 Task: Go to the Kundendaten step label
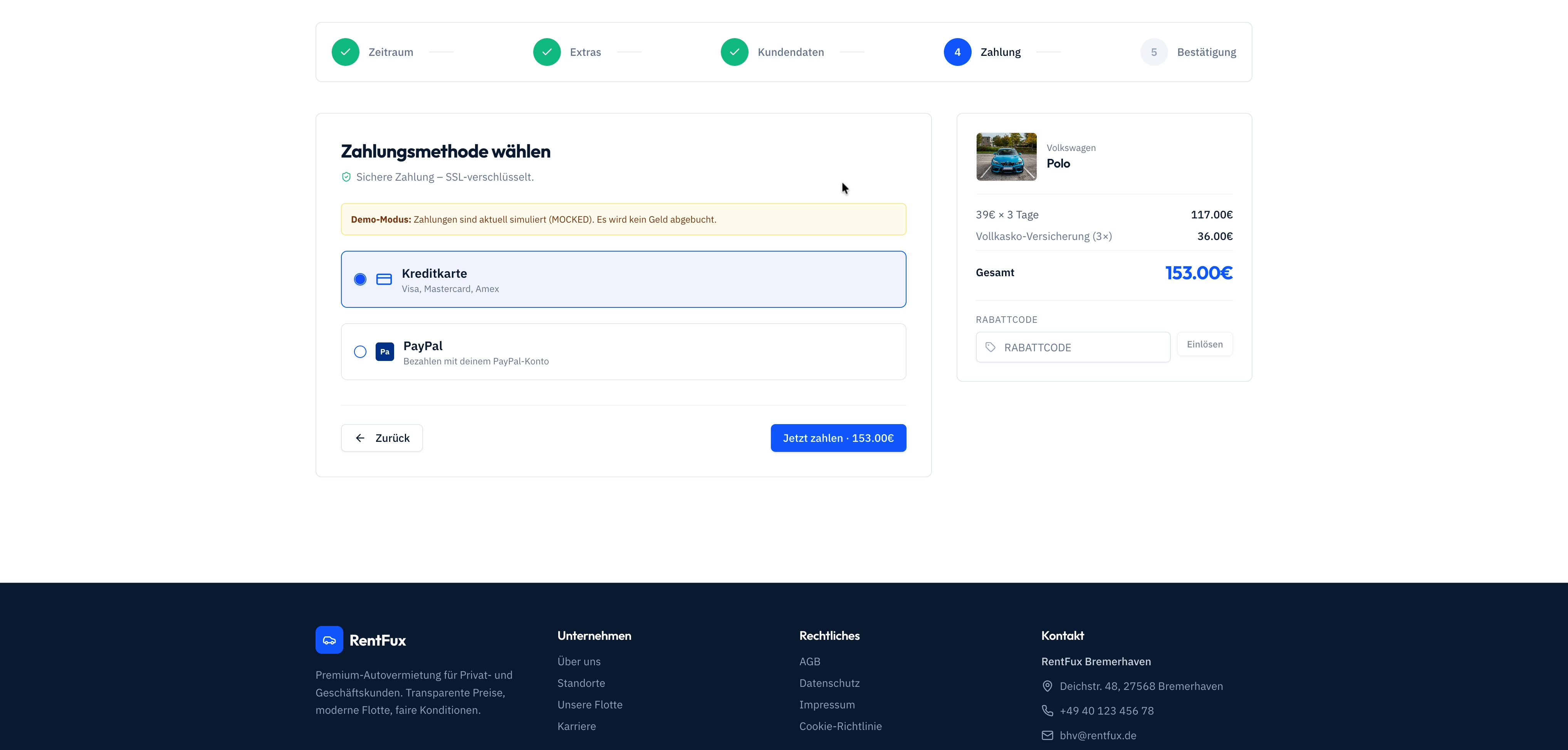pos(791,52)
